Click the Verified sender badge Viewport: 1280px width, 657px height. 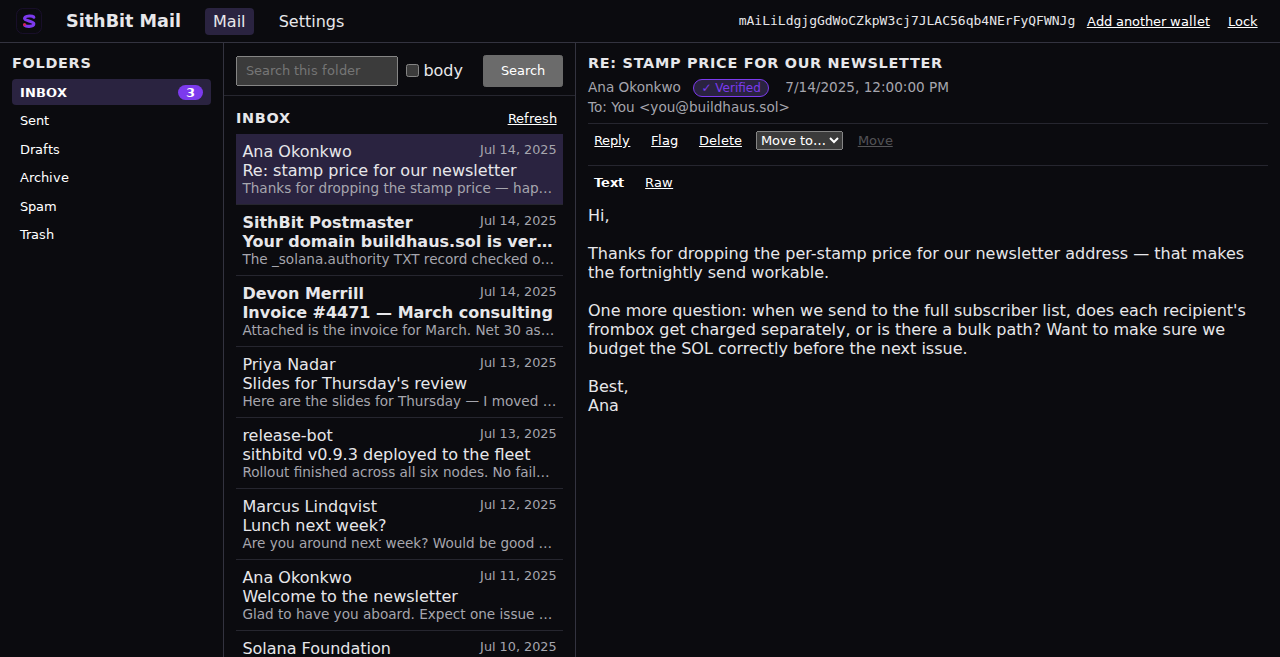[x=731, y=88]
